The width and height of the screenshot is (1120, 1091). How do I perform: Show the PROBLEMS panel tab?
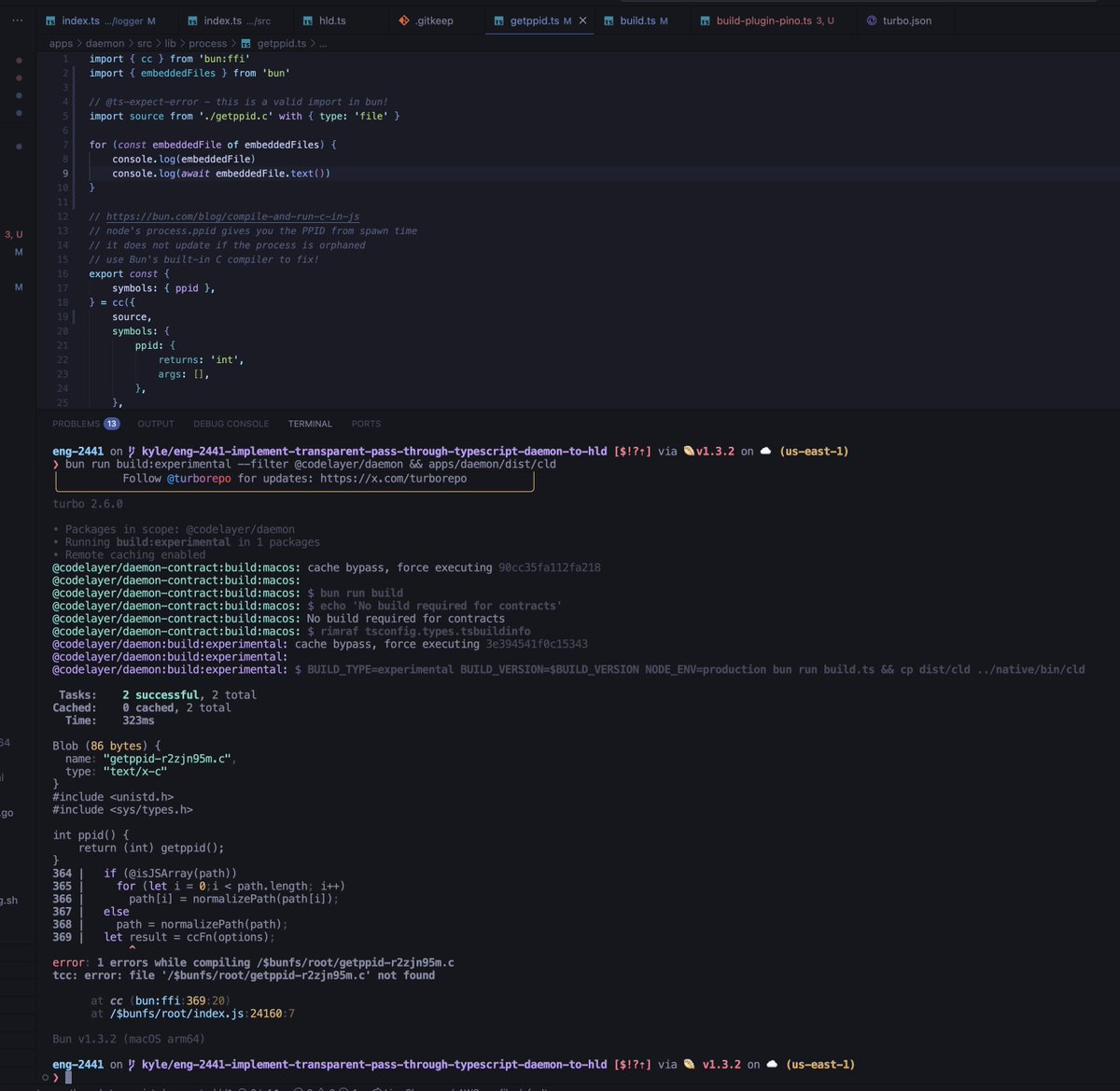[76, 424]
